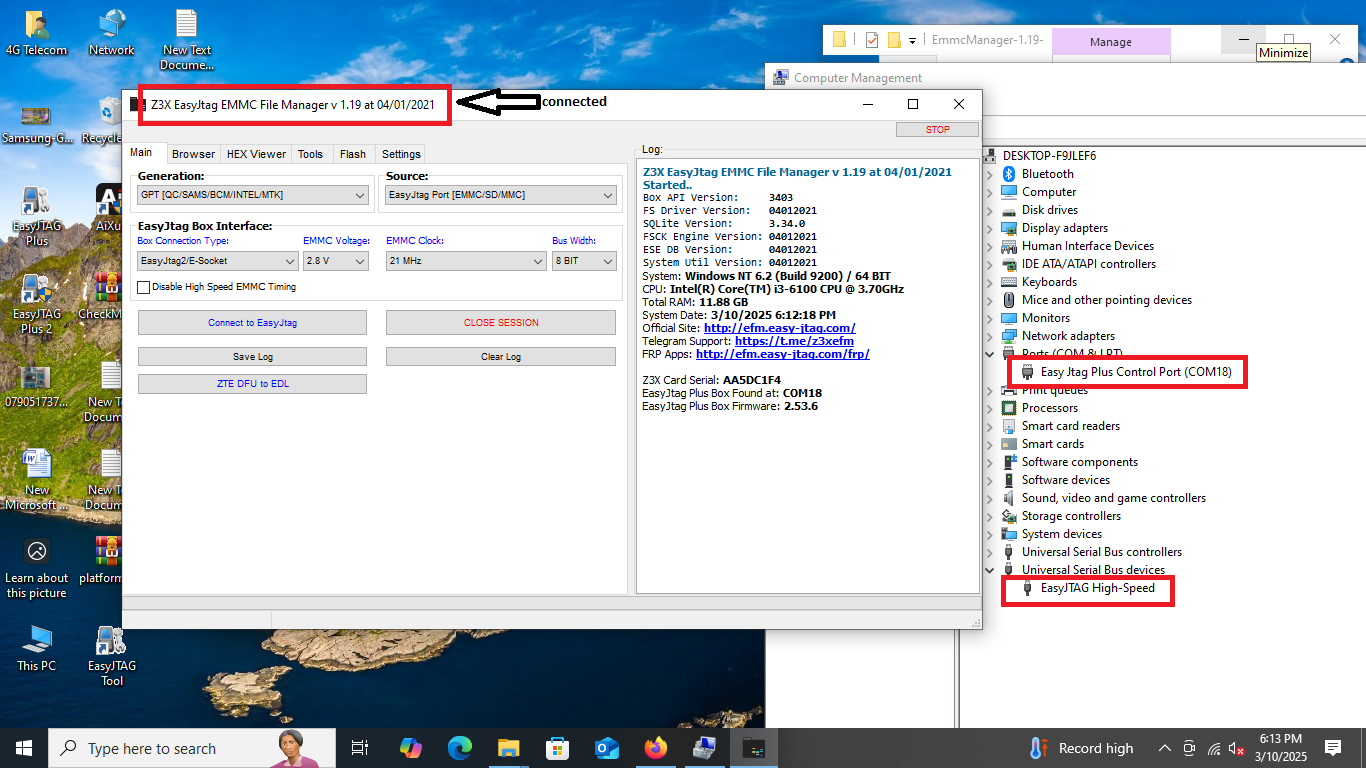Open Microsoft Edge from the taskbar
This screenshot has height=768, width=1366.
(x=460, y=748)
